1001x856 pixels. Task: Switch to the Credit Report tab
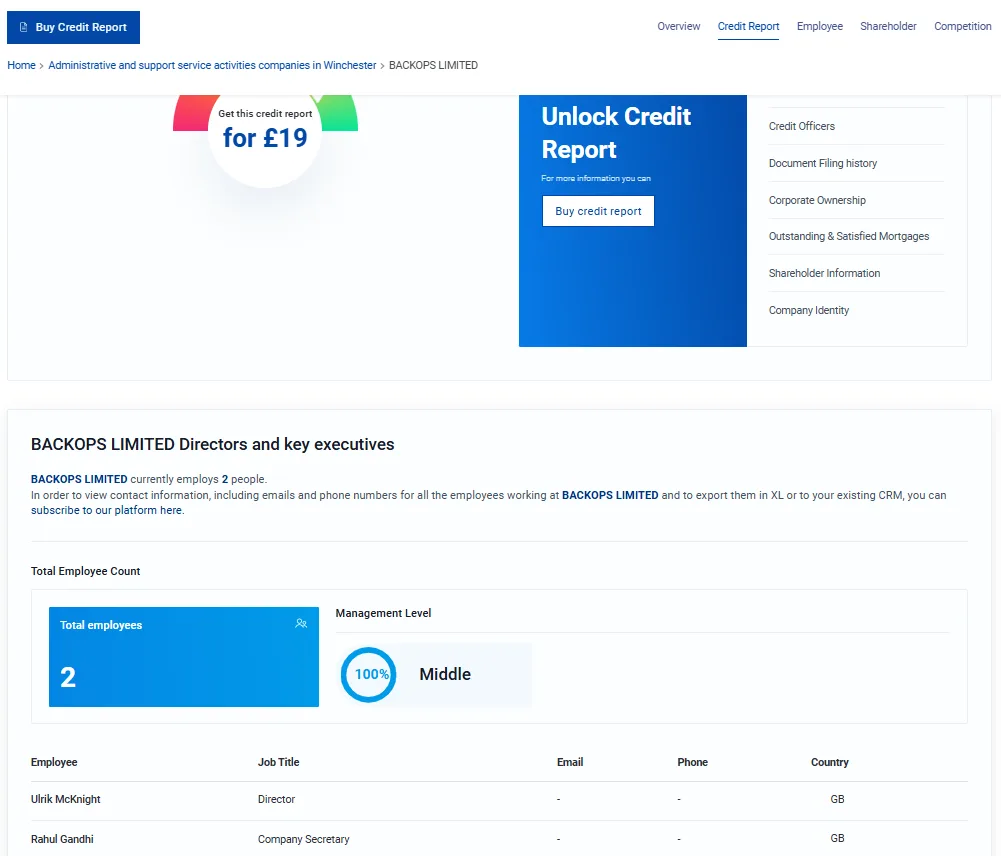748,27
